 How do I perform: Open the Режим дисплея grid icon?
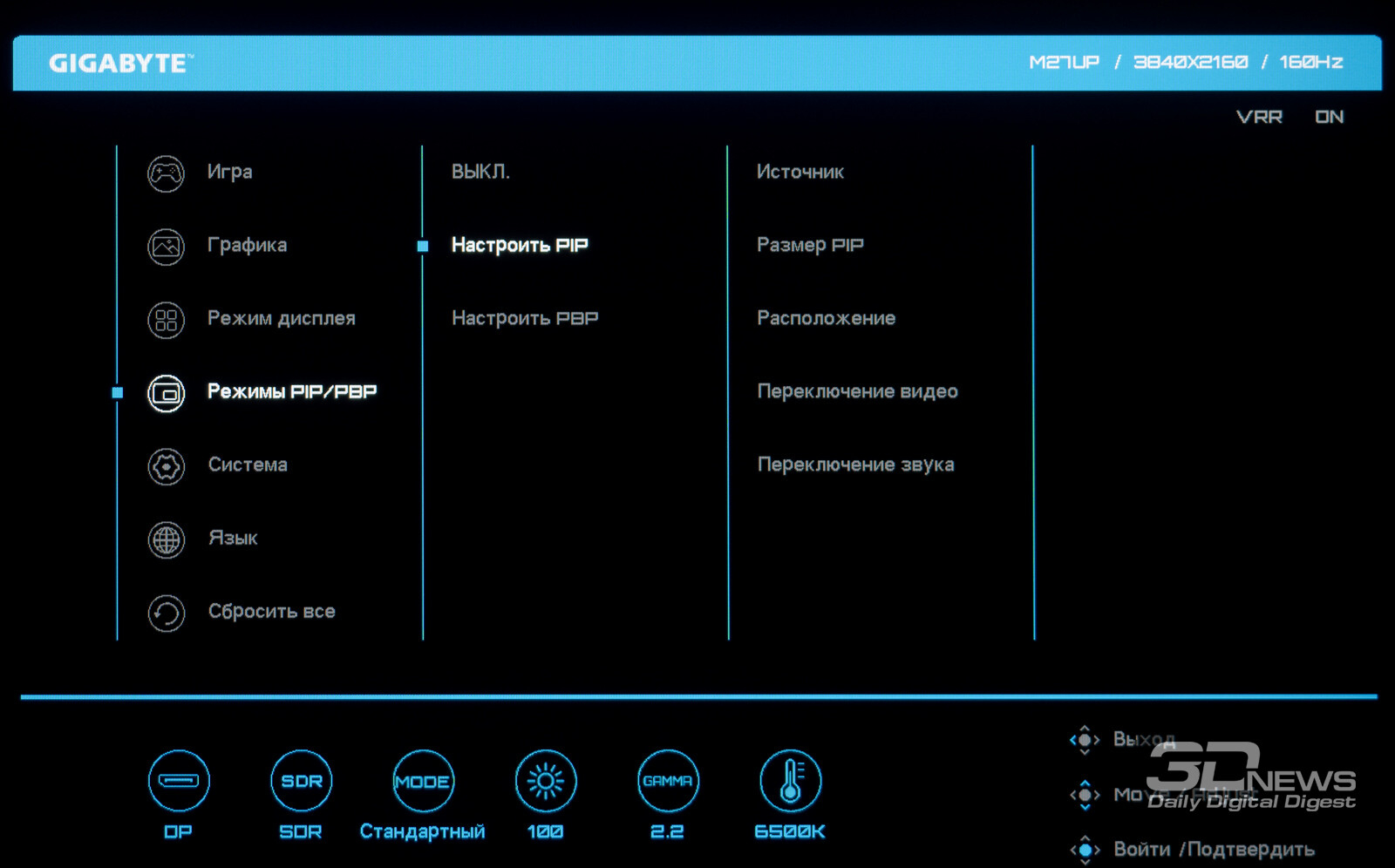click(166, 320)
